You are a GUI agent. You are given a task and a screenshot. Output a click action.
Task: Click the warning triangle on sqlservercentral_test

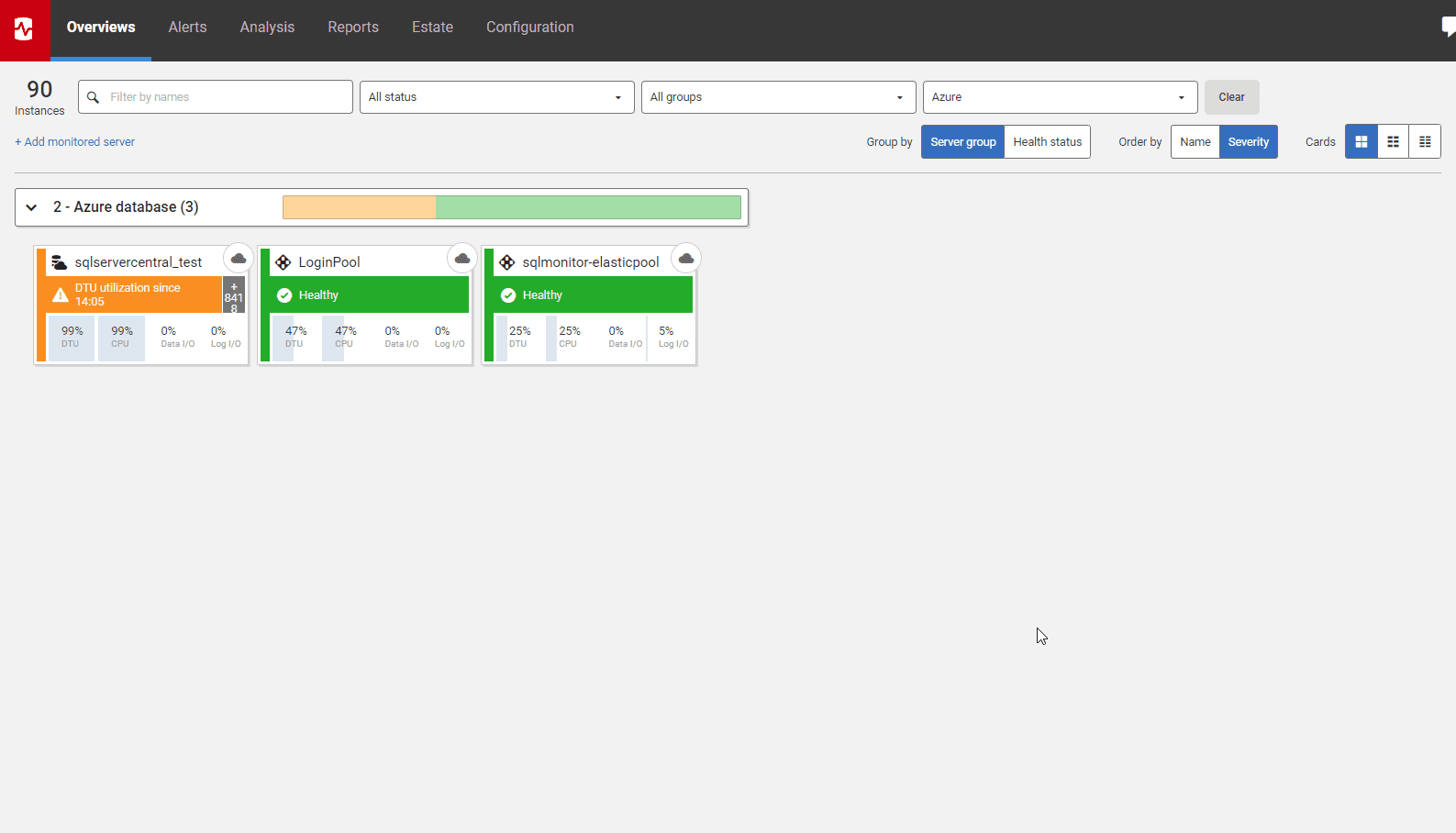pyautogui.click(x=61, y=295)
